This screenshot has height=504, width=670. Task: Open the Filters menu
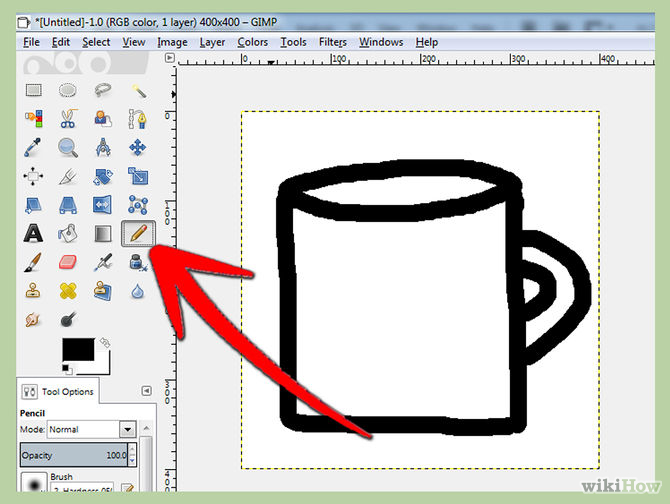click(332, 42)
